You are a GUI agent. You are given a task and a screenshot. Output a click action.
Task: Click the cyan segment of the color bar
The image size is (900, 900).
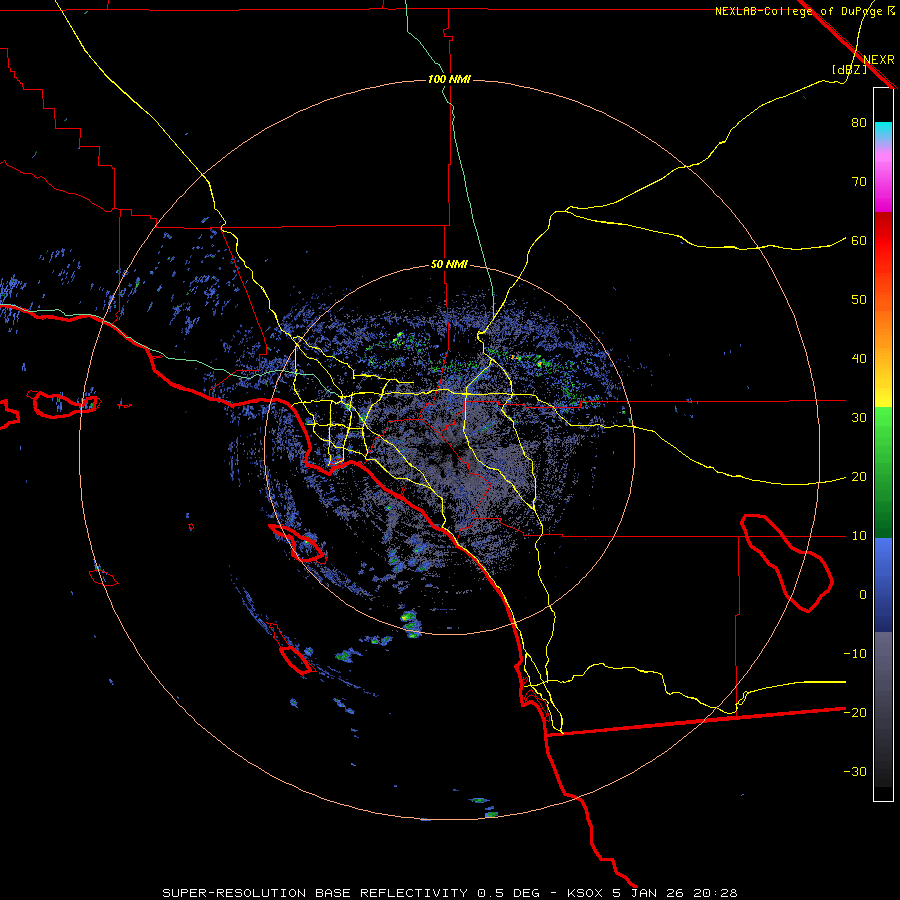(883, 132)
